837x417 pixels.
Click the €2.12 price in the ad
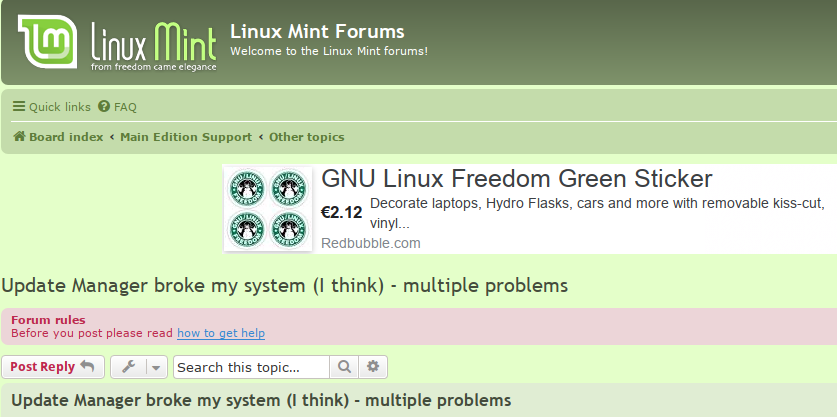coord(341,213)
